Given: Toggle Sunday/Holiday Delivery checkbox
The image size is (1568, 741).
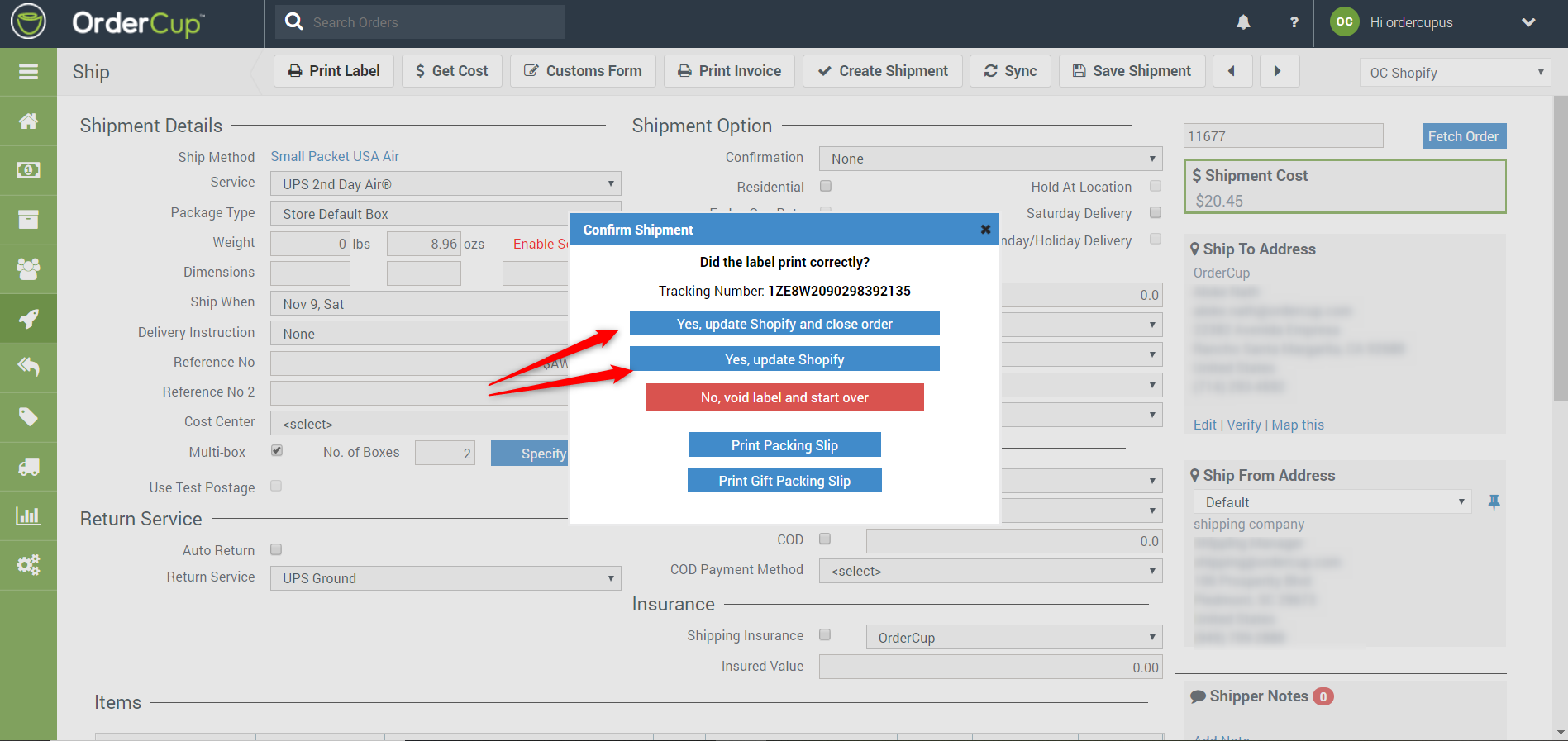Looking at the screenshot, I should pos(1156,239).
